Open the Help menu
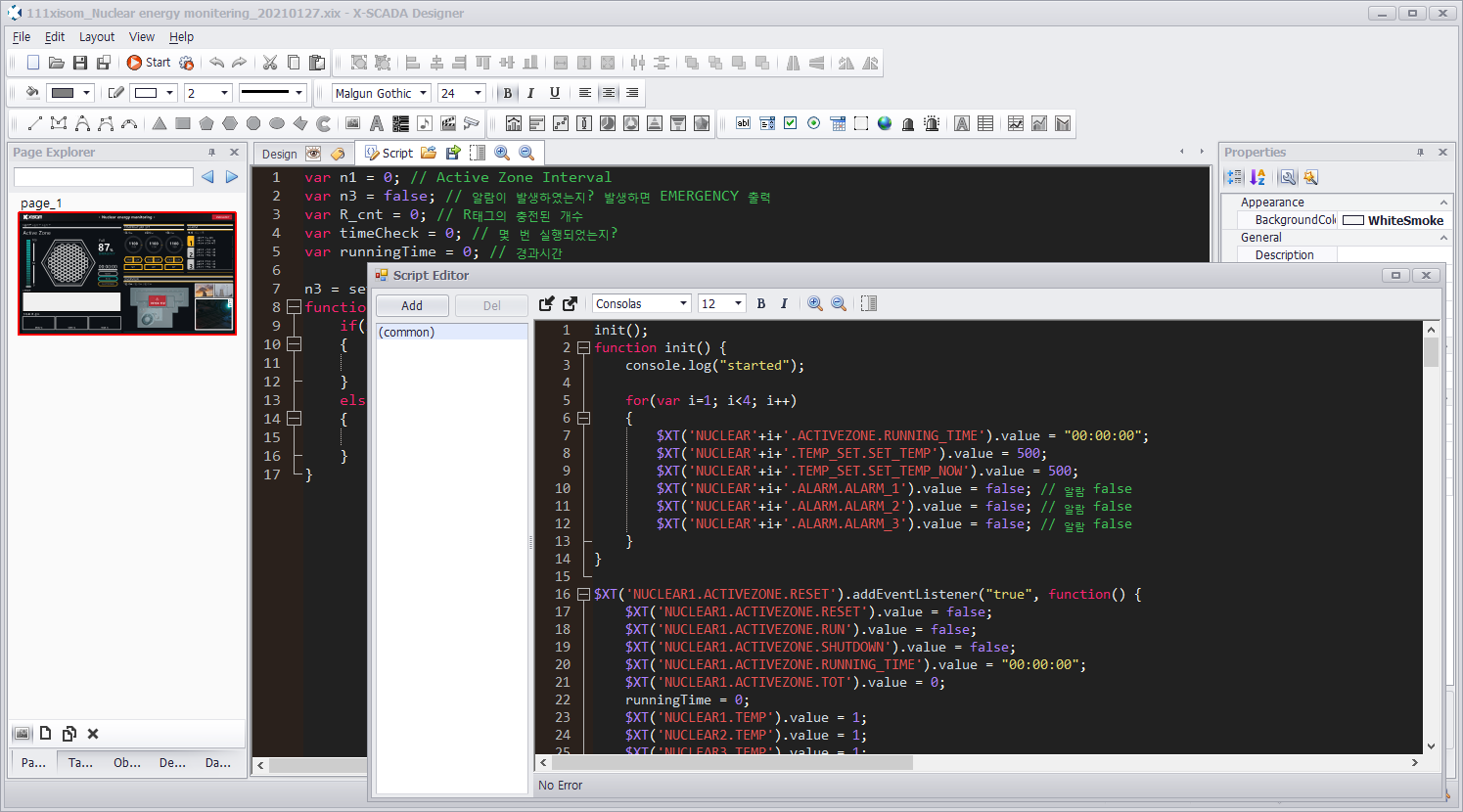Viewport: 1463px width, 812px height. point(181,37)
